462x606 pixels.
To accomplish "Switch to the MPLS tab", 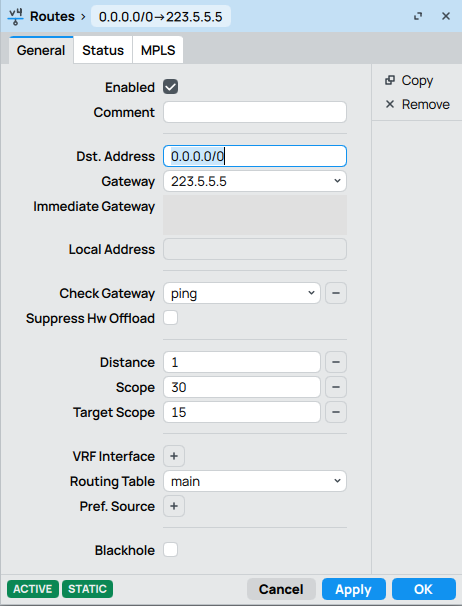I will click(x=158, y=50).
